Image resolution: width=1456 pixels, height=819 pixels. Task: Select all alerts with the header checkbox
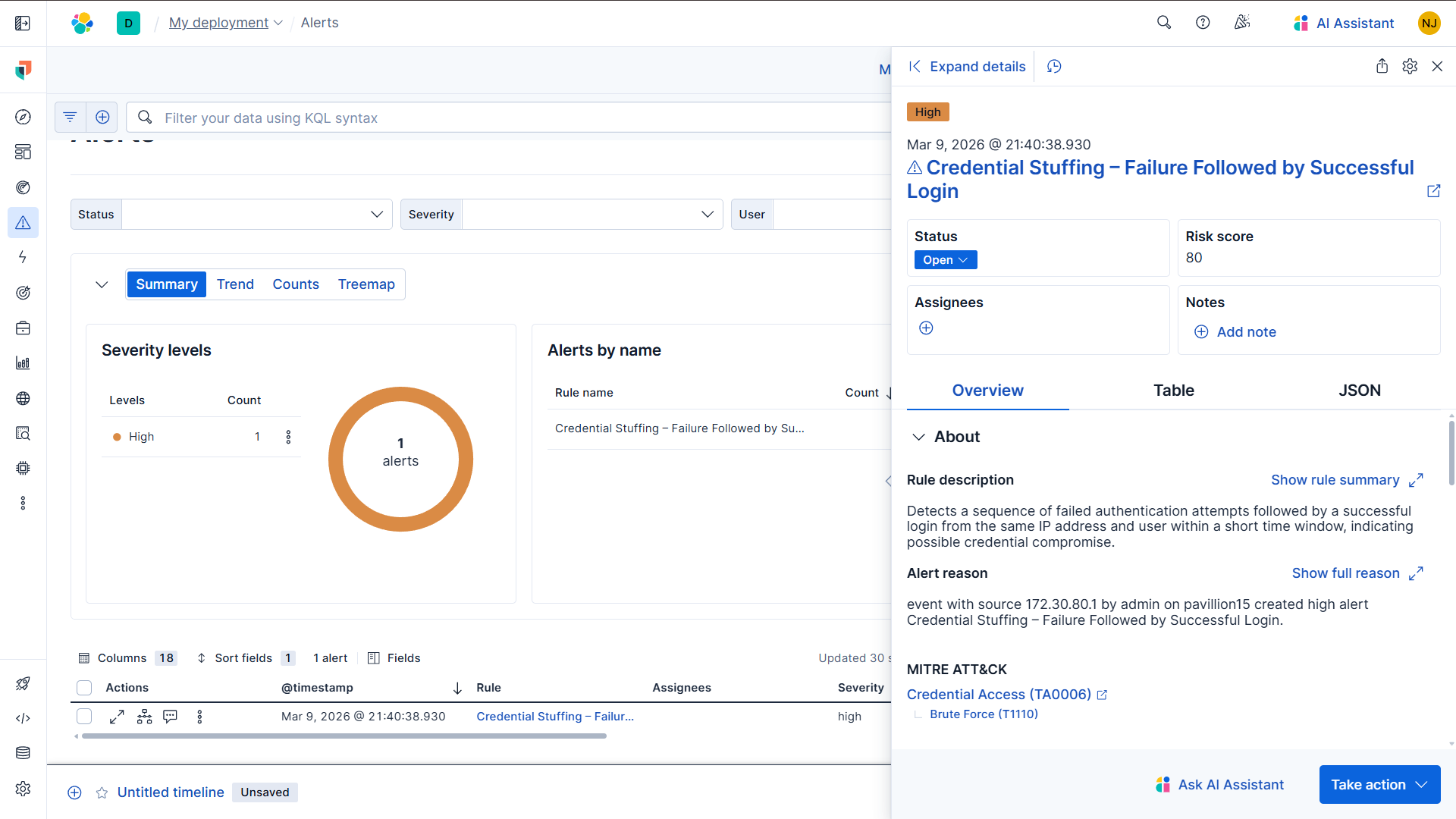pyautogui.click(x=84, y=688)
